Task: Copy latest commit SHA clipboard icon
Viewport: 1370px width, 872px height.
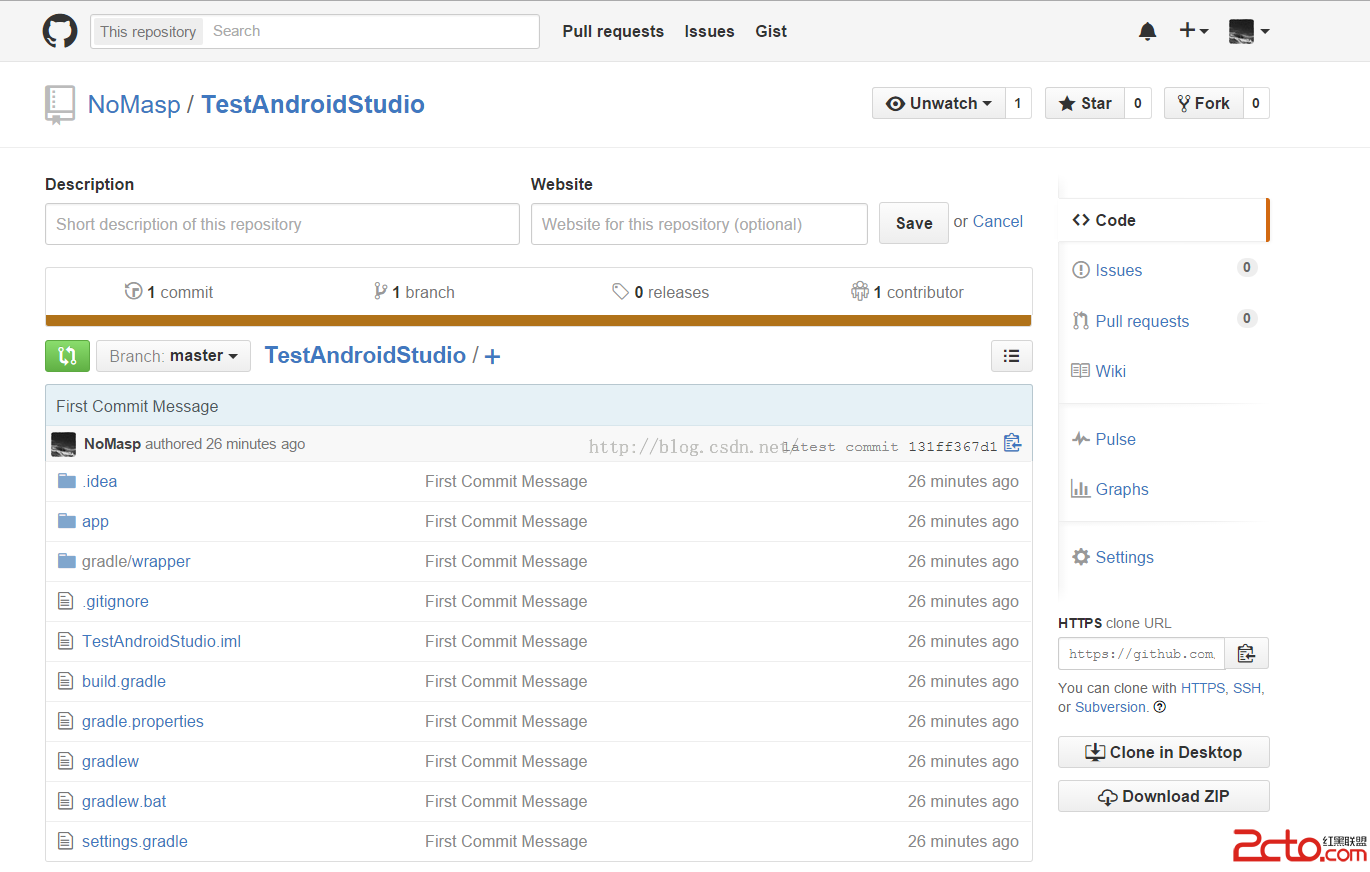Action: coord(1012,443)
